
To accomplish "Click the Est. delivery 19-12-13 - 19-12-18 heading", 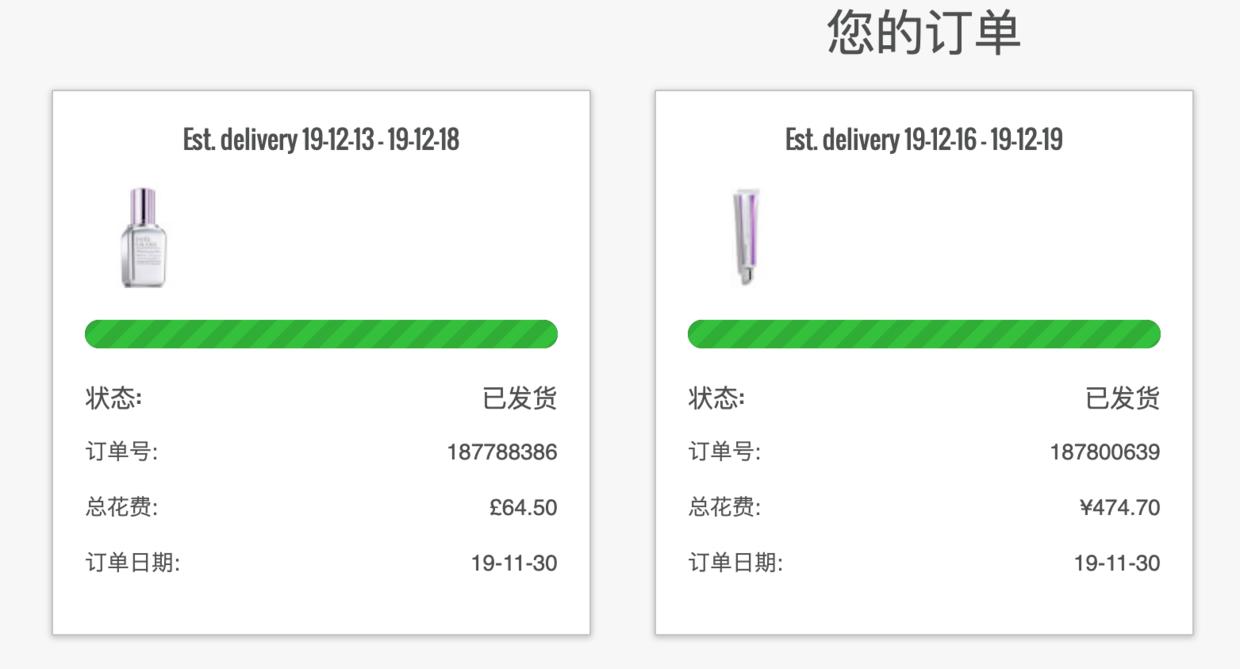I will (321, 139).
